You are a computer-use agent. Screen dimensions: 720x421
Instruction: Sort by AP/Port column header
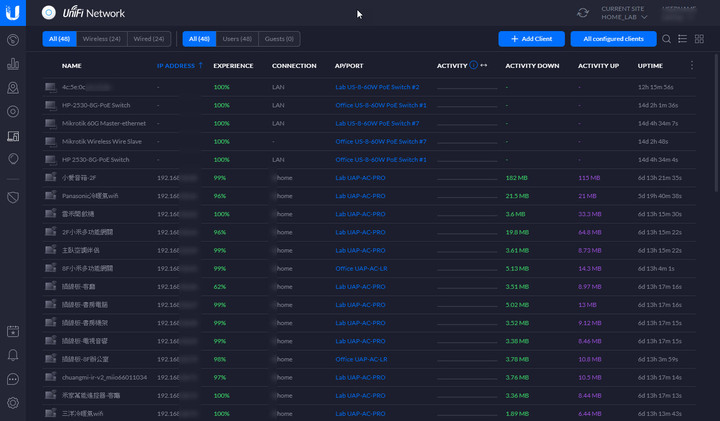tap(349, 66)
